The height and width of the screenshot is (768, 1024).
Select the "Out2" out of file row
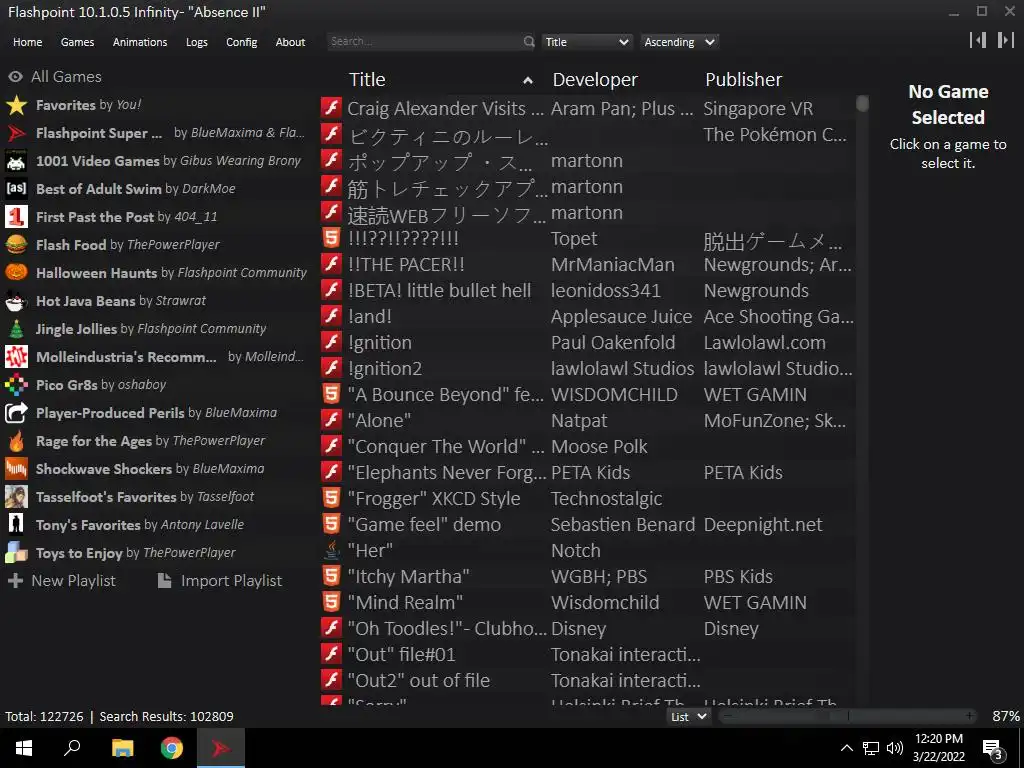click(x=587, y=680)
